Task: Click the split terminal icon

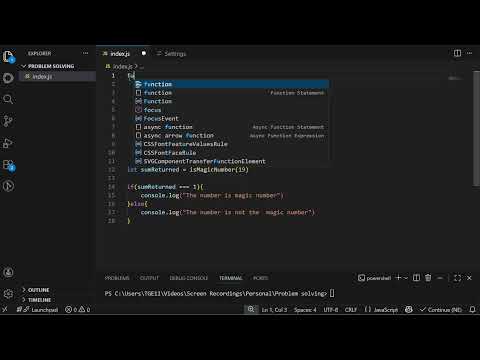Action: [x=416, y=278]
